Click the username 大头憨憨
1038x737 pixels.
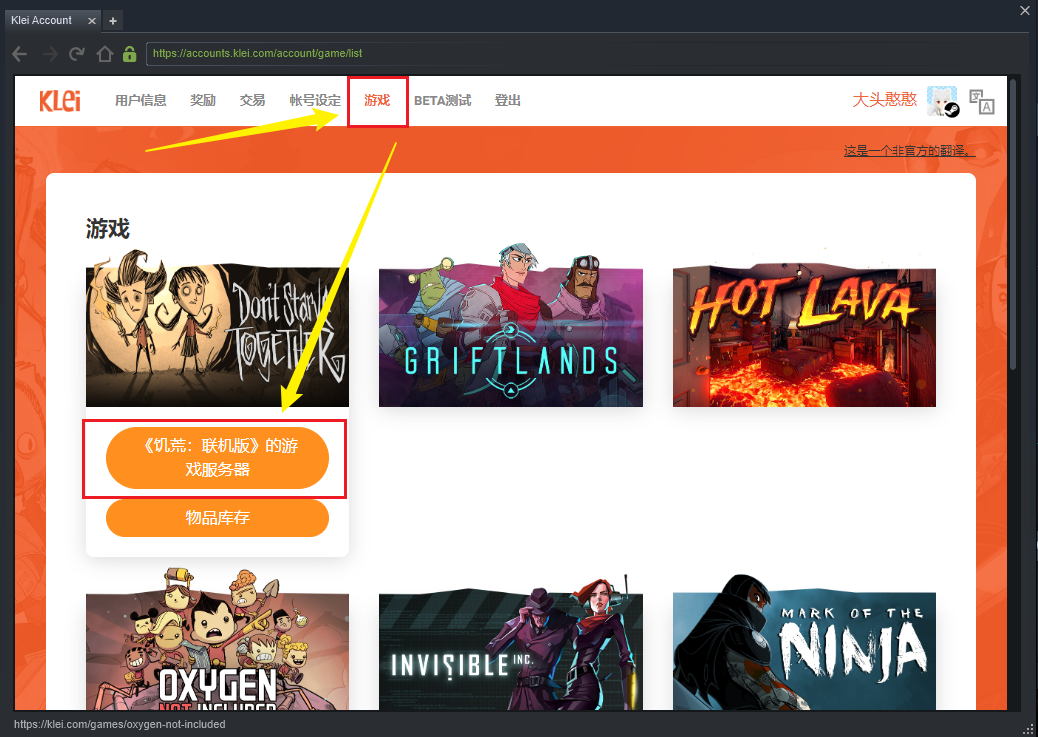click(884, 100)
